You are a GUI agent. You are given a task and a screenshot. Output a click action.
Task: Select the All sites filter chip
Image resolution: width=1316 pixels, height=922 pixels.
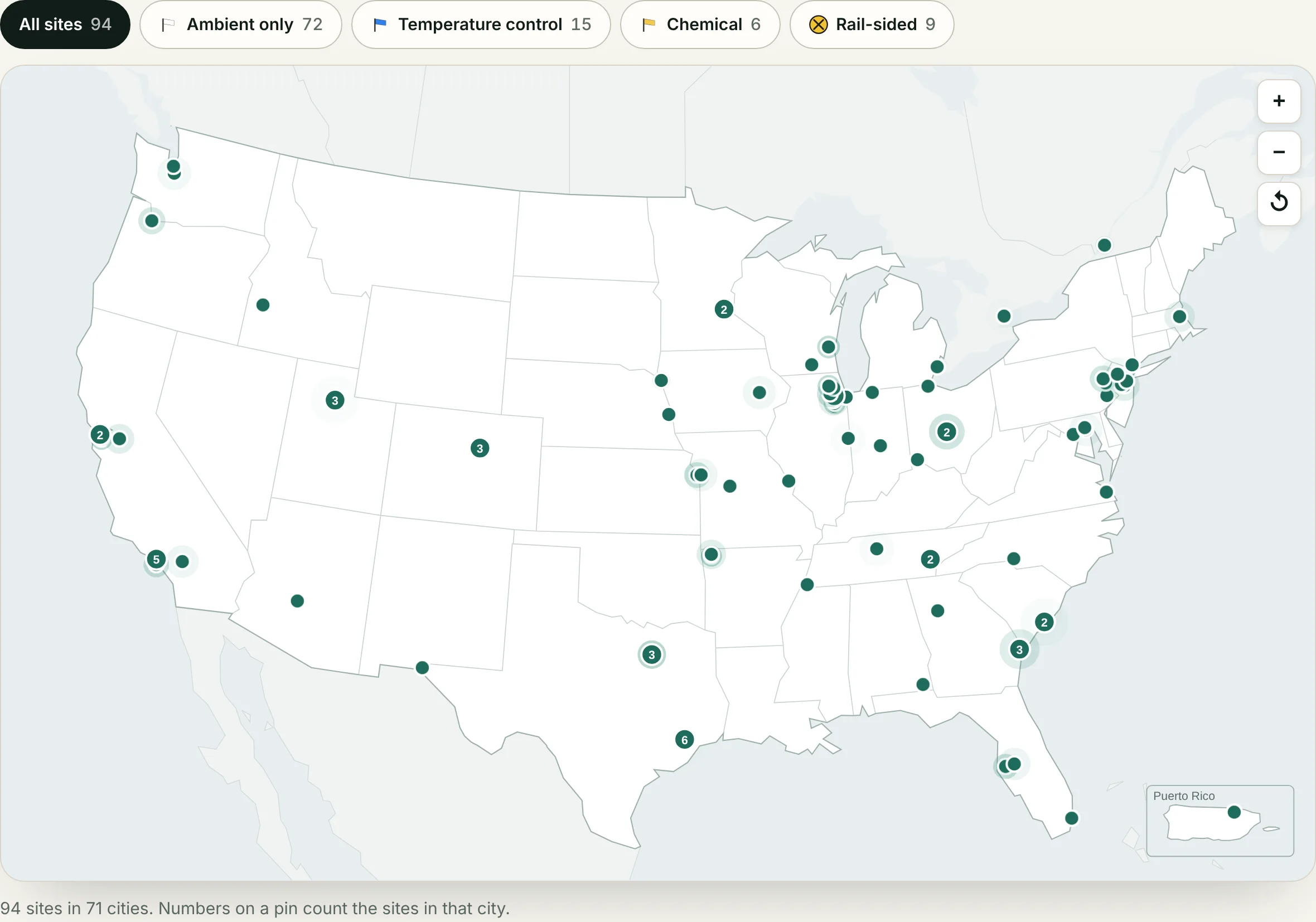(65, 24)
